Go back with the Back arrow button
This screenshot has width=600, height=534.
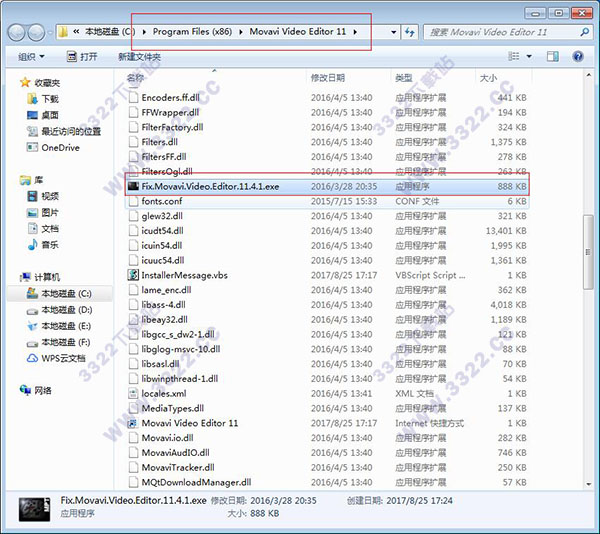[16, 32]
